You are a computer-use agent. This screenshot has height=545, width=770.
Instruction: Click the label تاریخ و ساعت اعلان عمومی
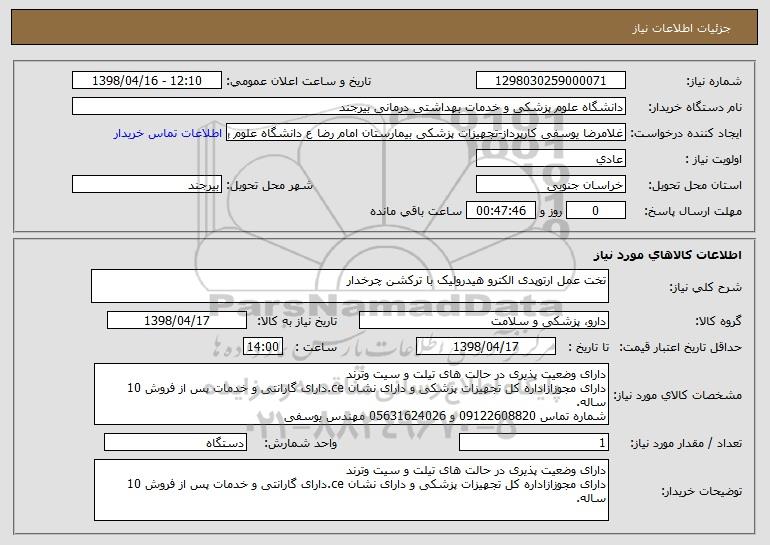click(x=299, y=82)
